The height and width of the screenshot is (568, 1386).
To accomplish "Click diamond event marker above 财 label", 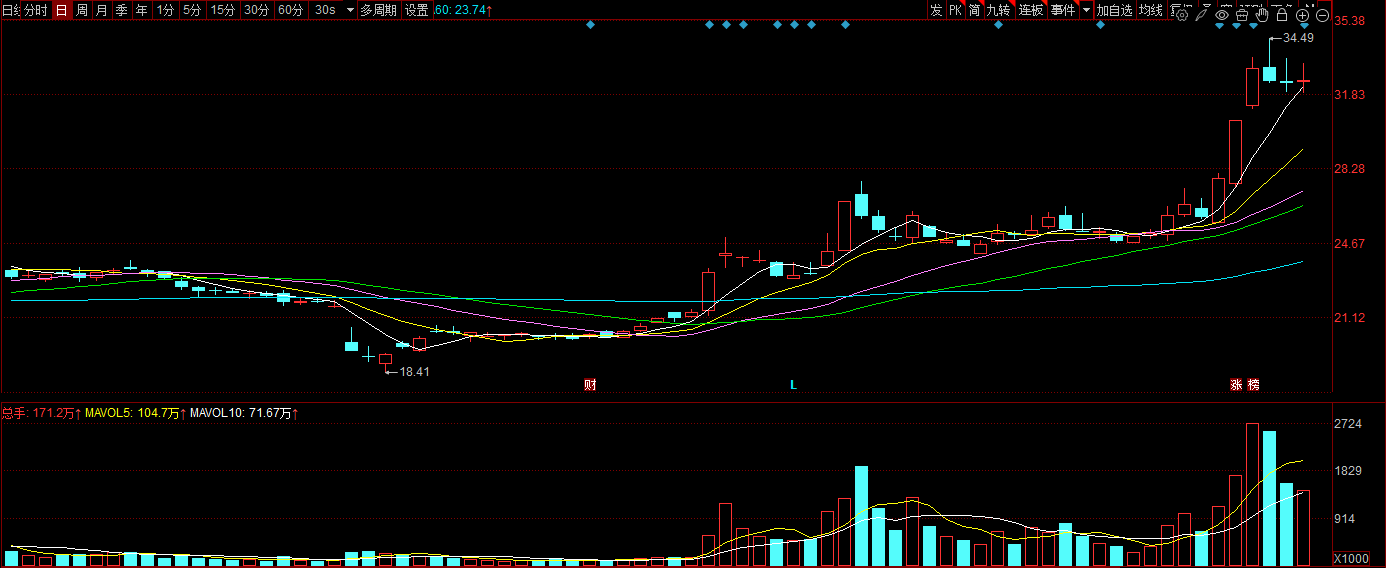I will pos(590,24).
